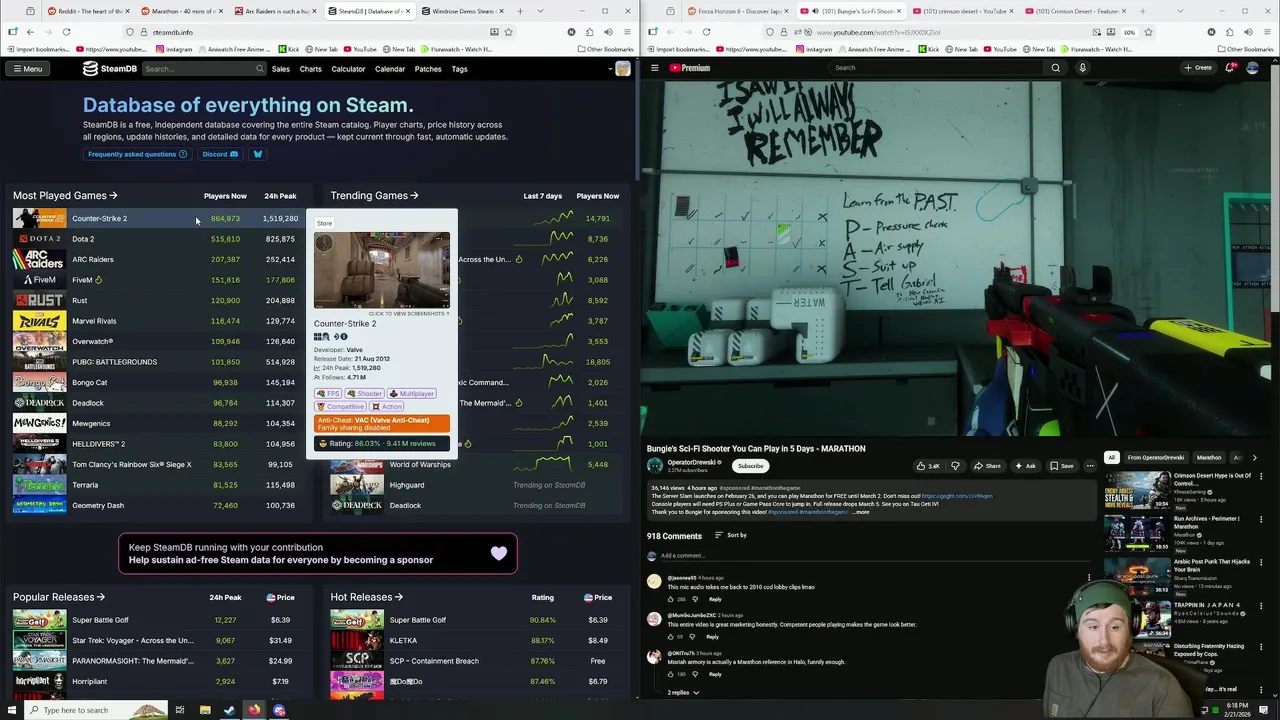The height and width of the screenshot is (720, 1280).
Task: Open new tab in the left browser
Action: click(x=520, y=11)
